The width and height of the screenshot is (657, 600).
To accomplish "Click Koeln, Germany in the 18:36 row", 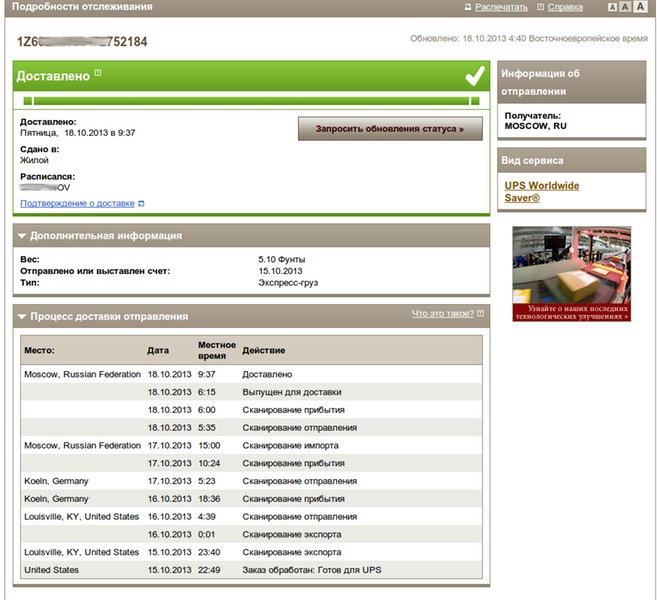I will [56, 499].
